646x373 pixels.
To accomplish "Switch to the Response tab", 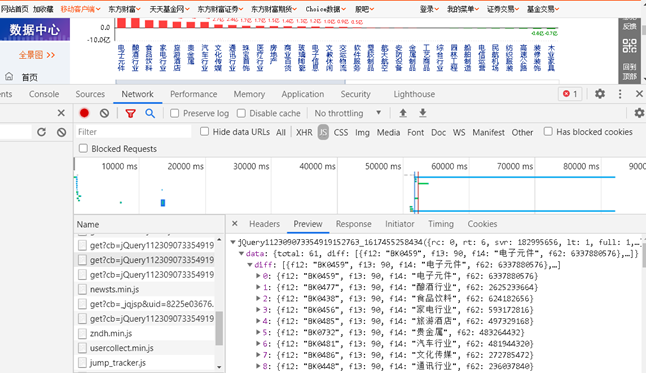I will tap(353, 224).
